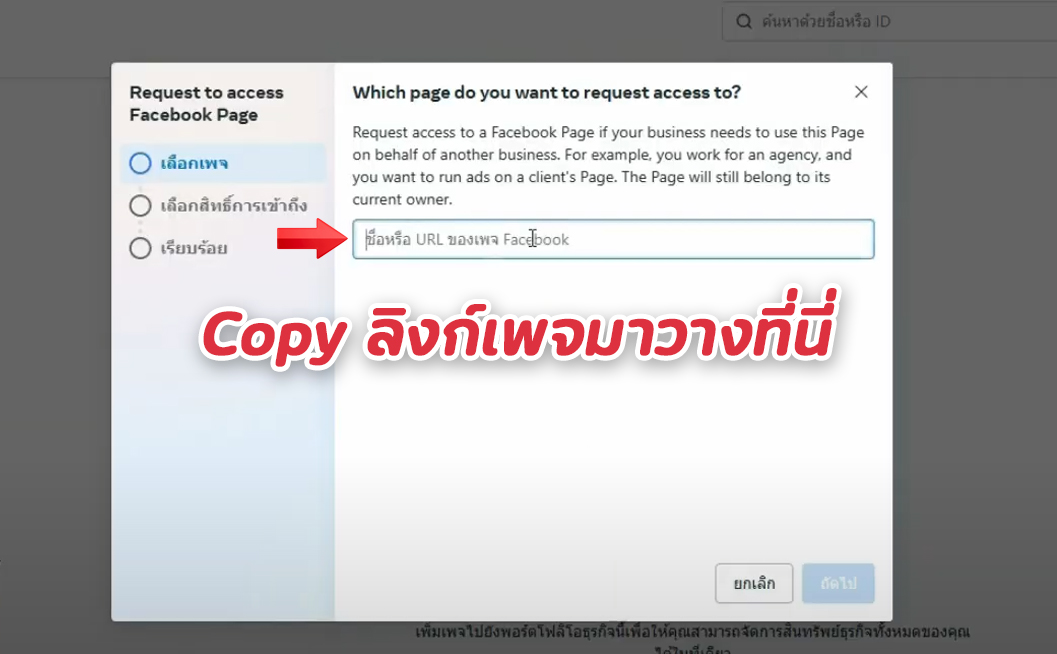Click the magnifier search icon at top
This screenshot has height=654, width=1057.
(744, 22)
